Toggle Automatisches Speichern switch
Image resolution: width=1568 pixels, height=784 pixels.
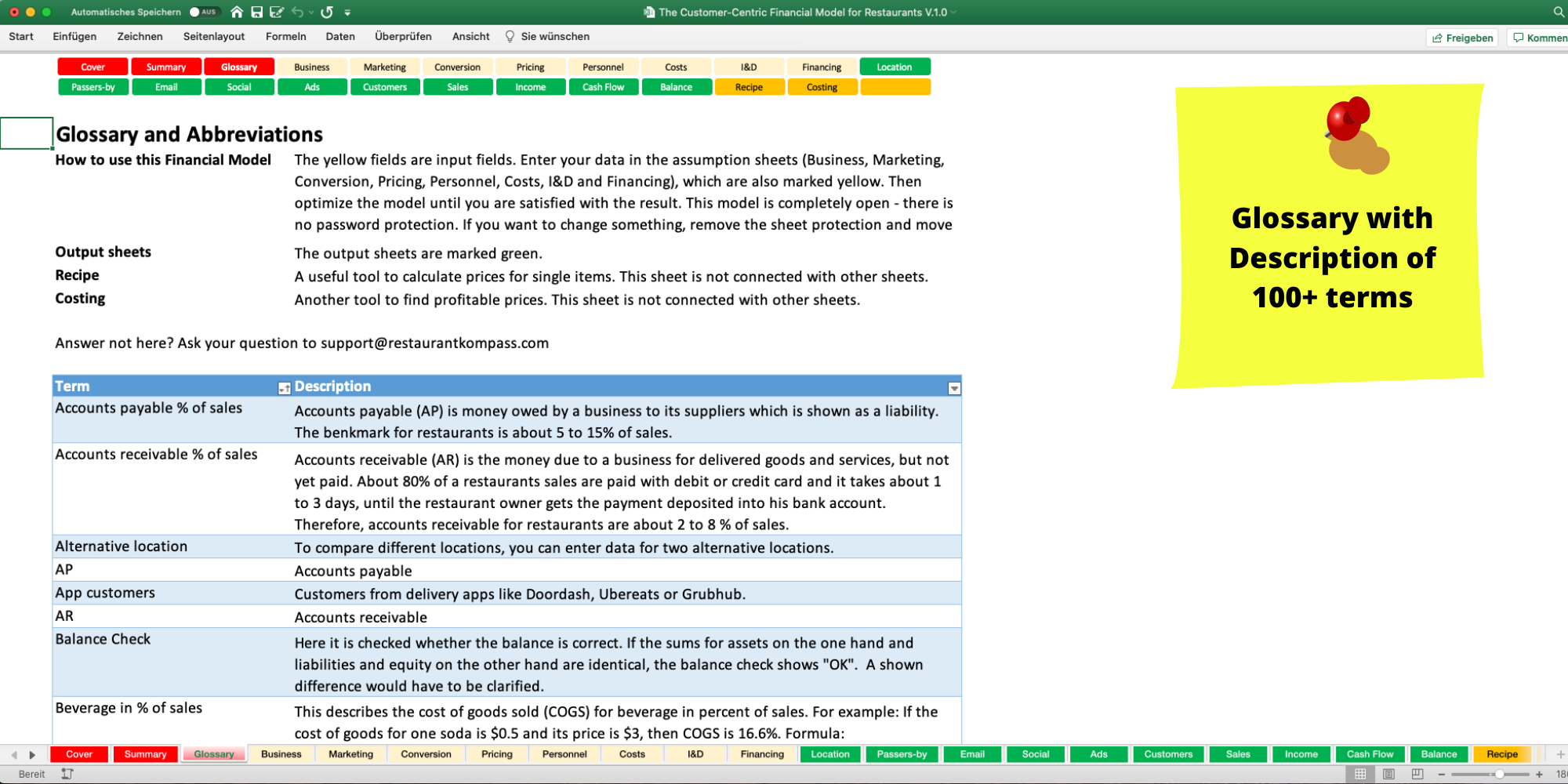[x=203, y=12]
